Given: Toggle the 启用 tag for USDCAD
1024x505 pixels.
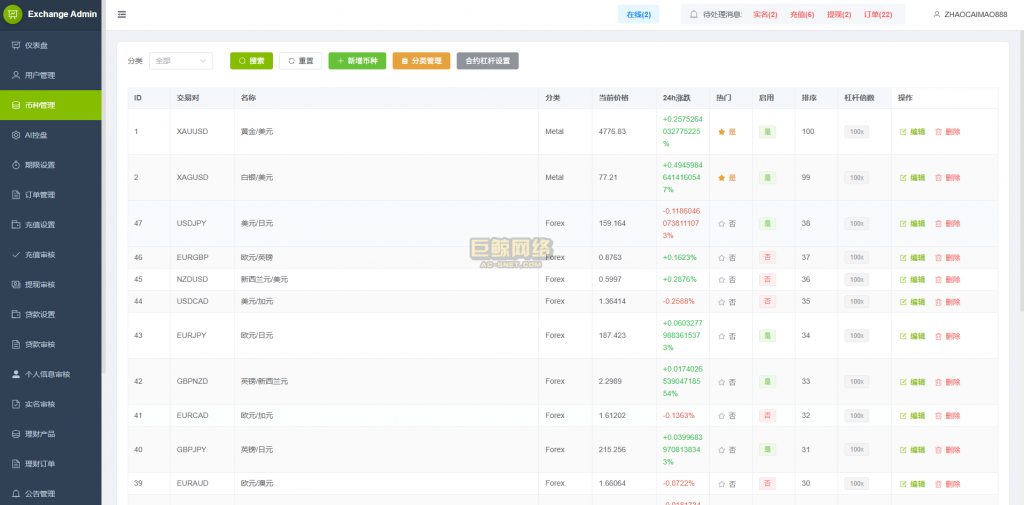Looking at the screenshot, I should 767,302.
